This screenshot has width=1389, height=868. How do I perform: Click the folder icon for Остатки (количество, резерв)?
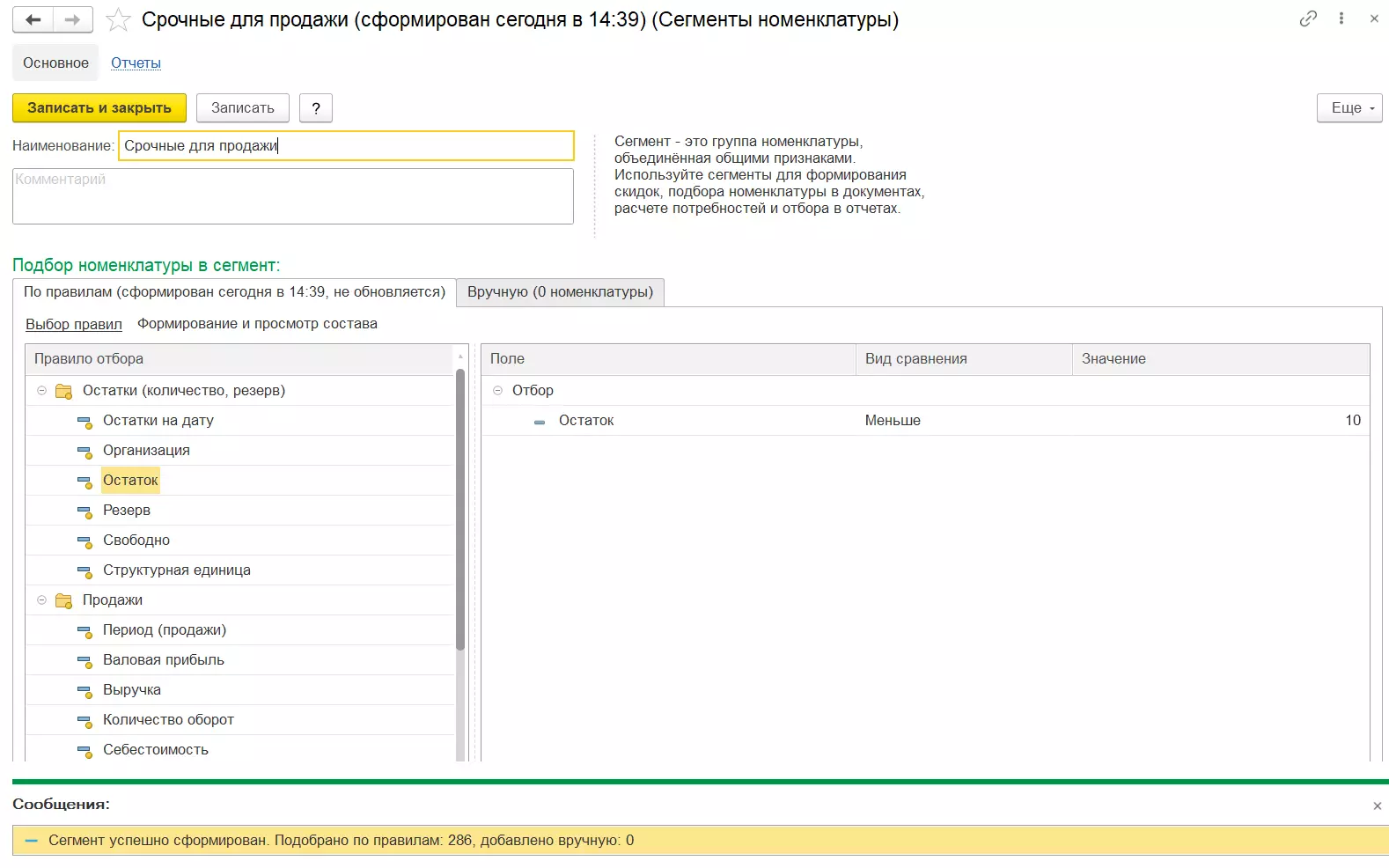click(x=63, y=391)
